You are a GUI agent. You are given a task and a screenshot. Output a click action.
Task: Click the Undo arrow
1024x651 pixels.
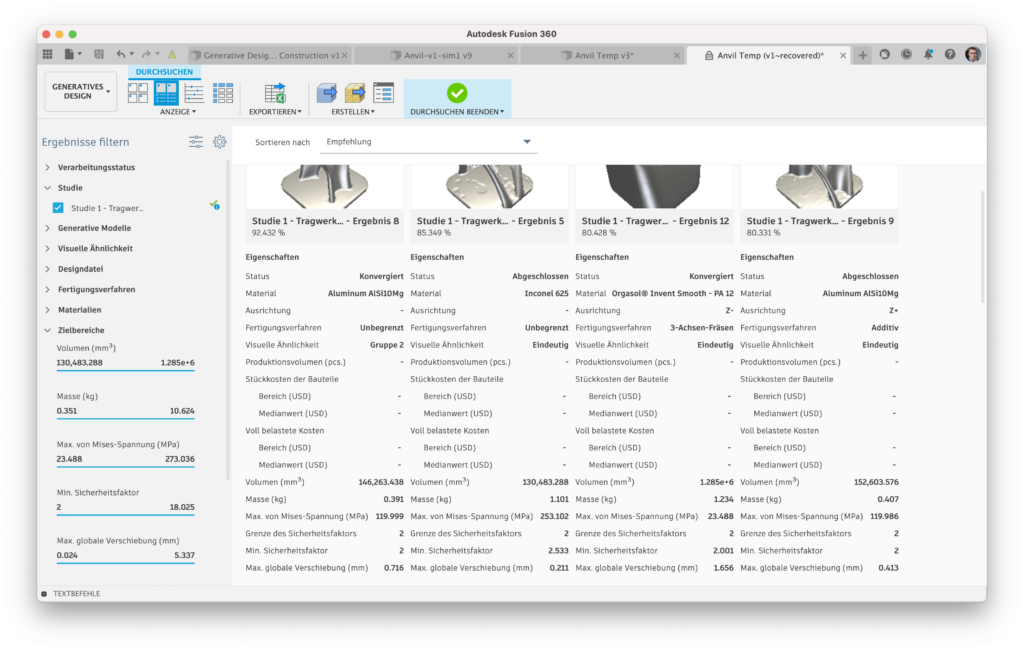click(x=121, y=55)
